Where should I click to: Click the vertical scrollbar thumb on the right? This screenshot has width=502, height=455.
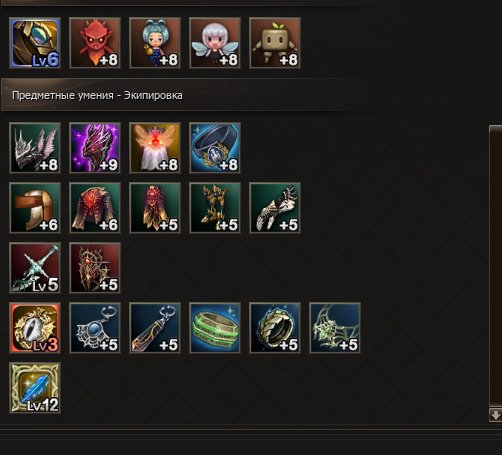point(496,266)
